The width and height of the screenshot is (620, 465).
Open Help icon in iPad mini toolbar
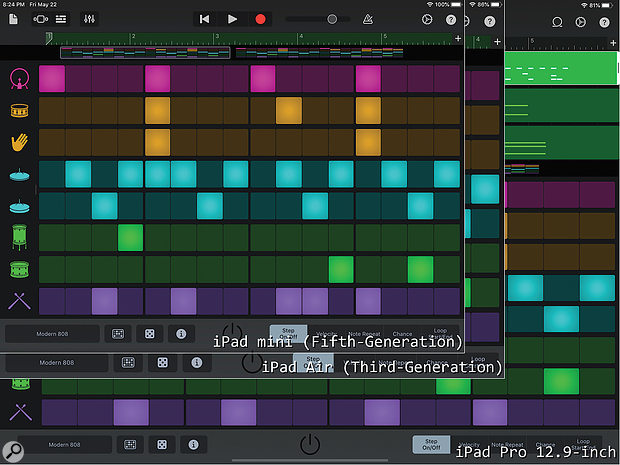point(451,19)
